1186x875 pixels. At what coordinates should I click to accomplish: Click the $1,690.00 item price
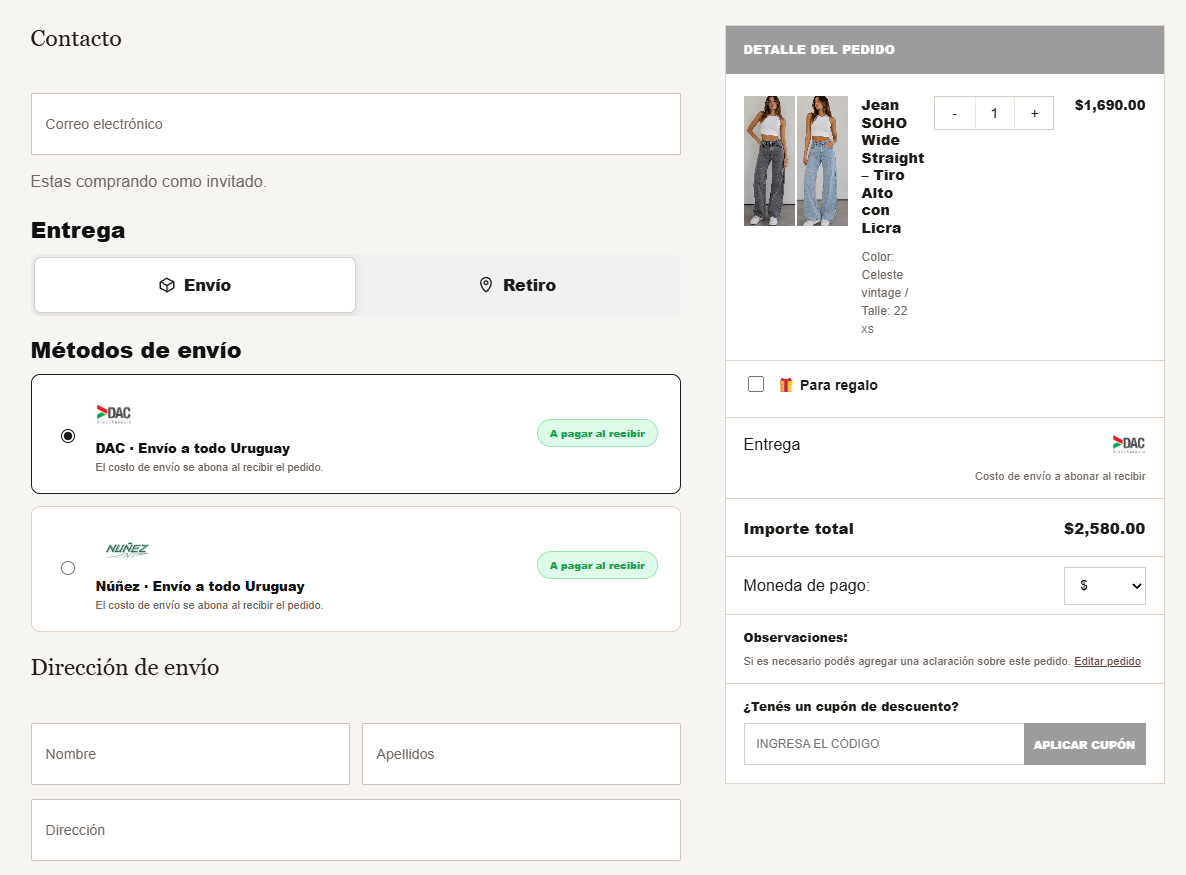[1110, 105]
